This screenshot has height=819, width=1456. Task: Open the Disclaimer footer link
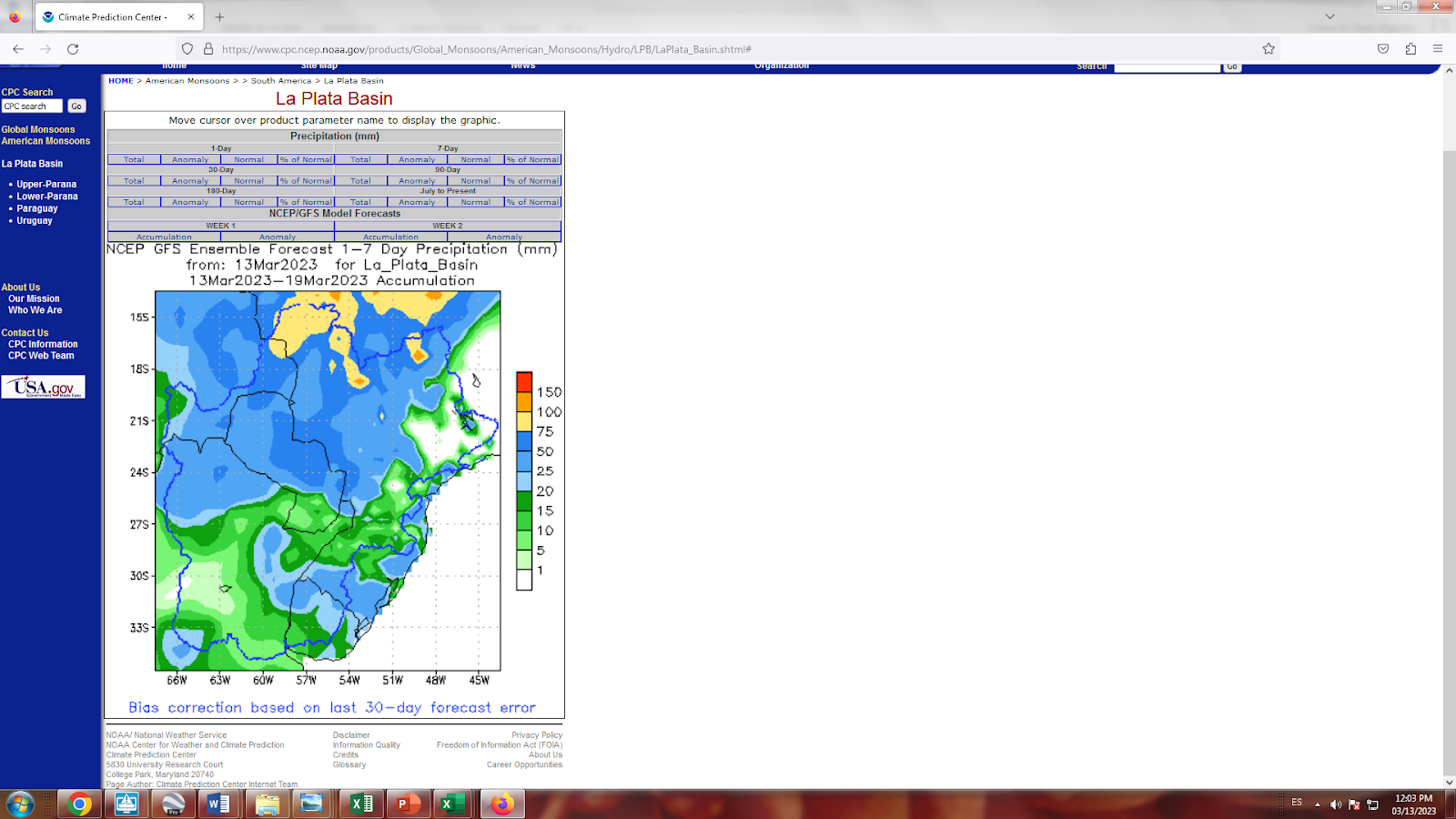click(351, 735)
